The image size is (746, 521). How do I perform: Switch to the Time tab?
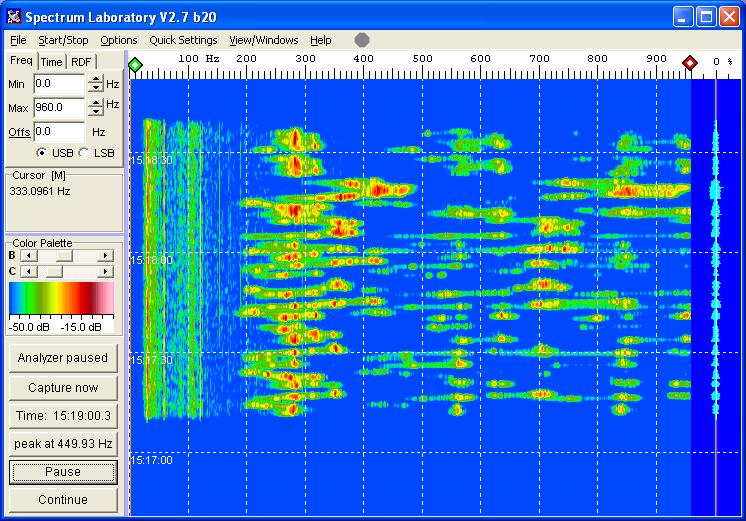coord(51,62)
